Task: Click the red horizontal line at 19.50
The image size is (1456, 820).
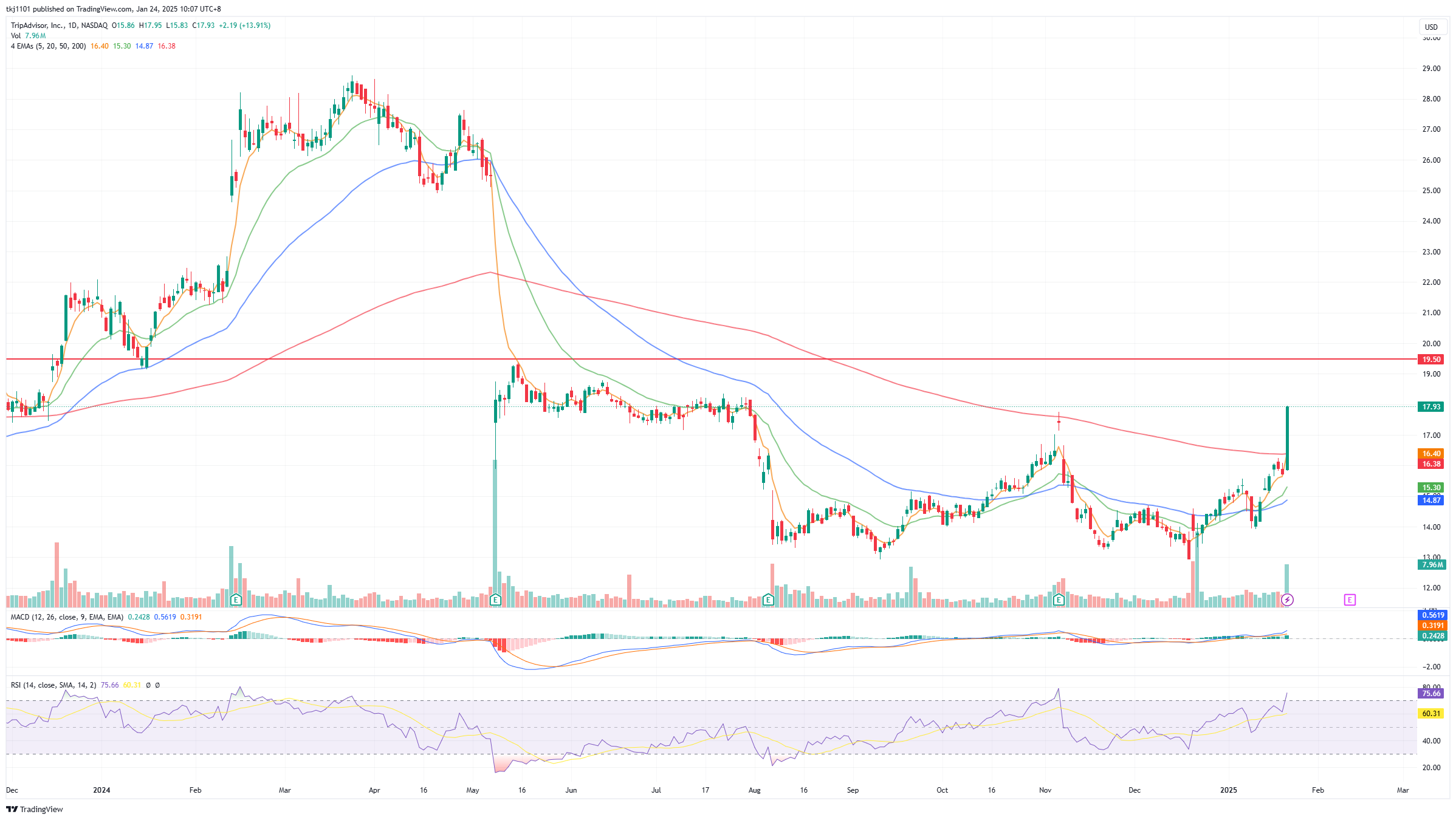Action: (x=711, y=359)
